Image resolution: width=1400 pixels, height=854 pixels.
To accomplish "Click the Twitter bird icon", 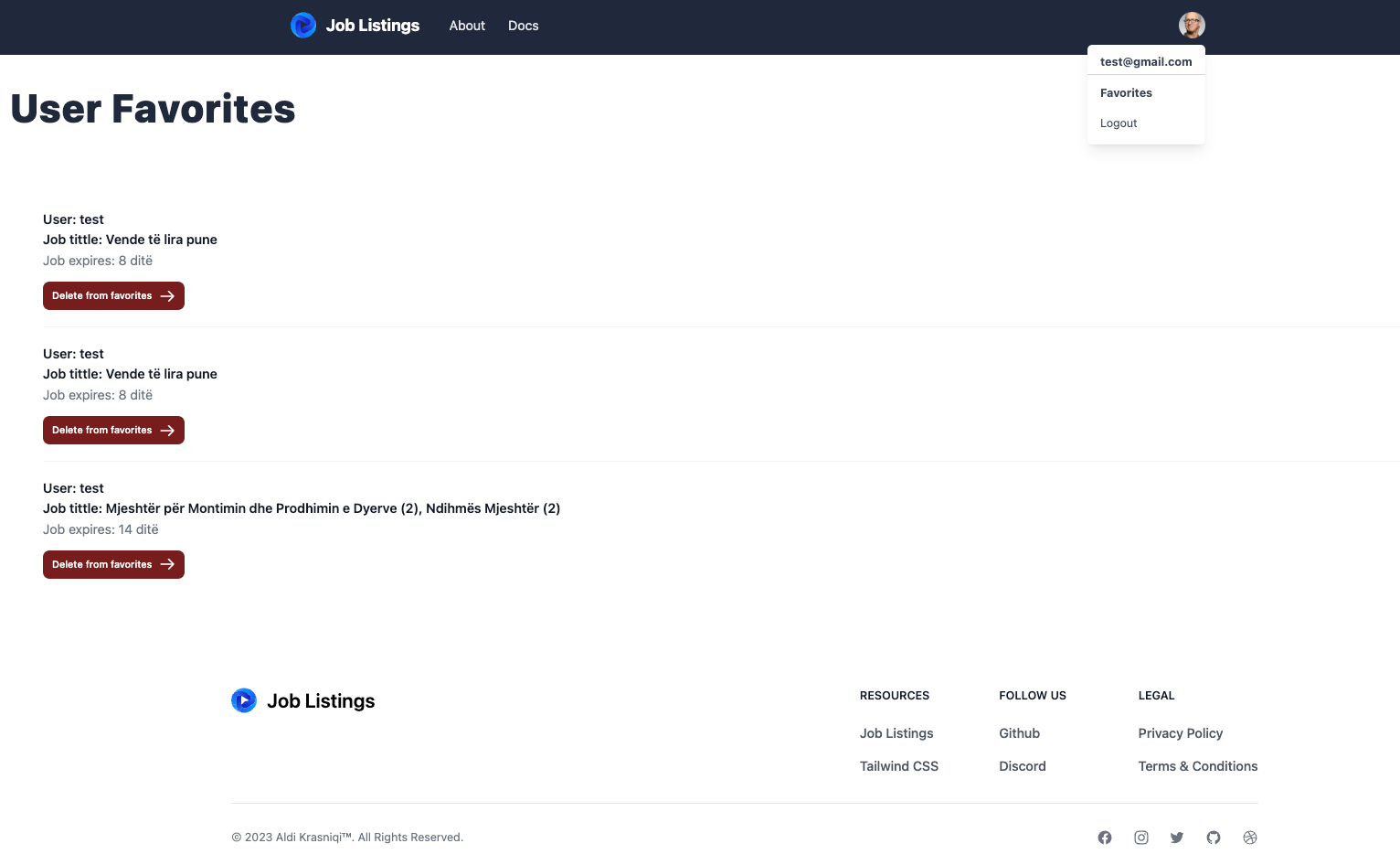I will click(1177, 838).
